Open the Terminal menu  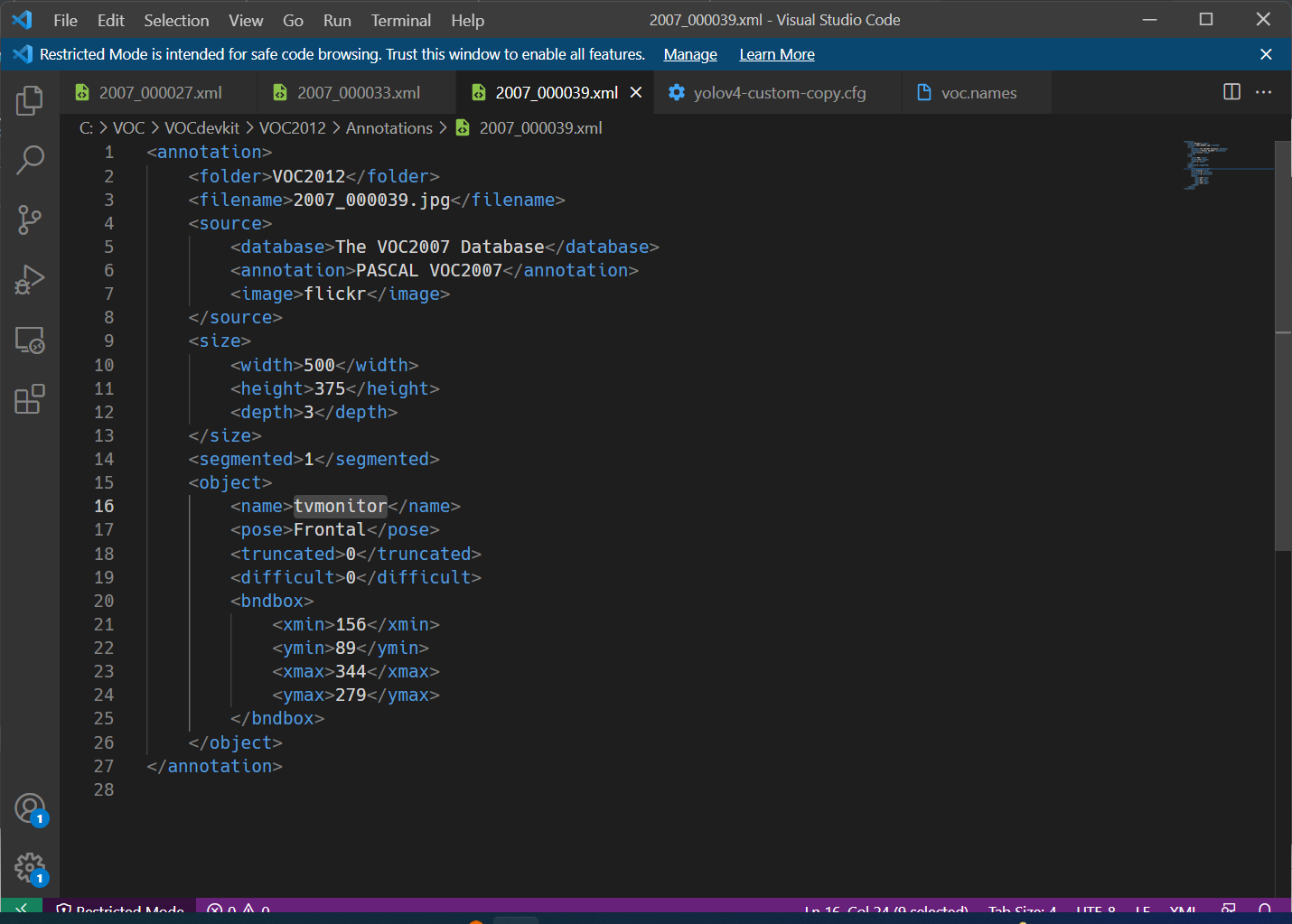[401, 20]
